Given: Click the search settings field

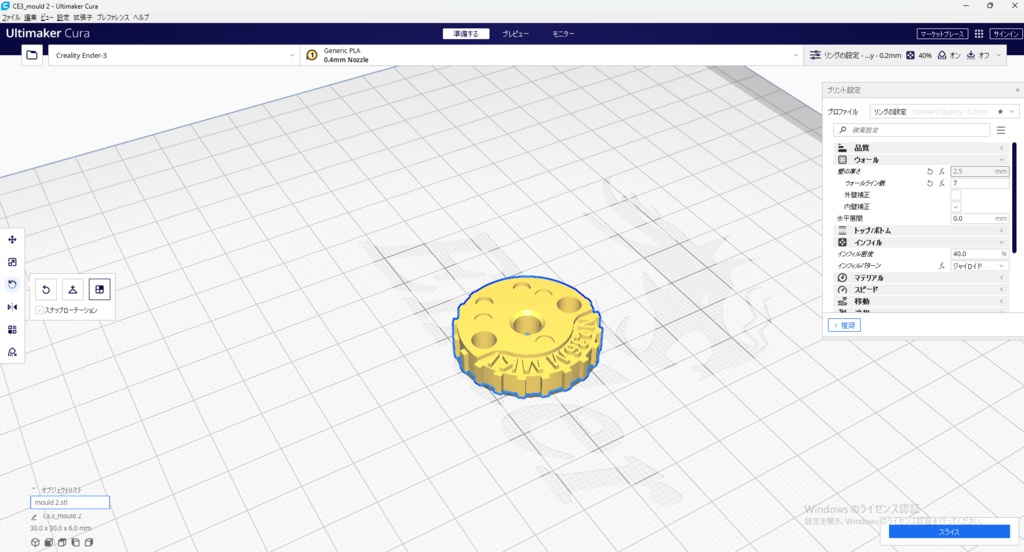Looking at the screenshot, I should pos(912,130).
